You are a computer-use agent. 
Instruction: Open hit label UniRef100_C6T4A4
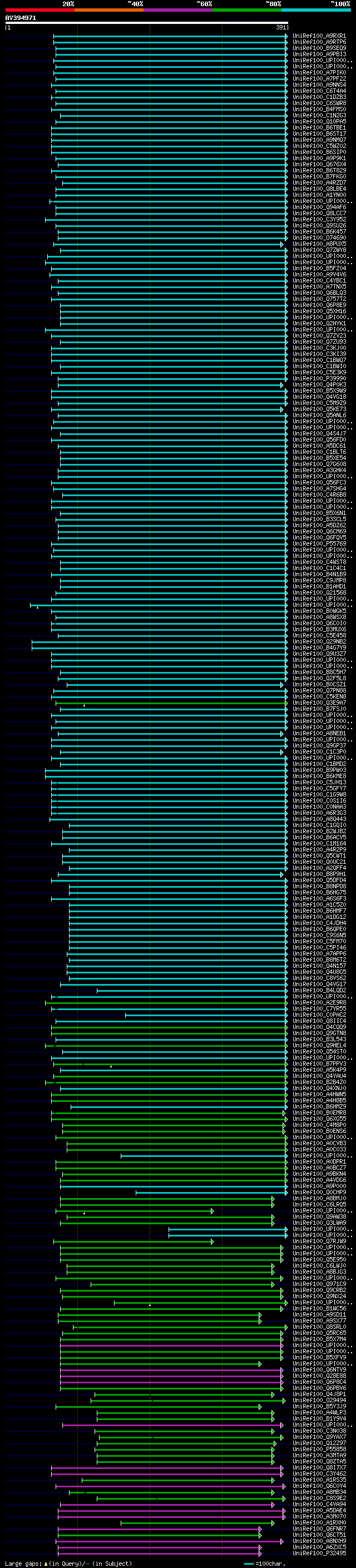(319, 91)
